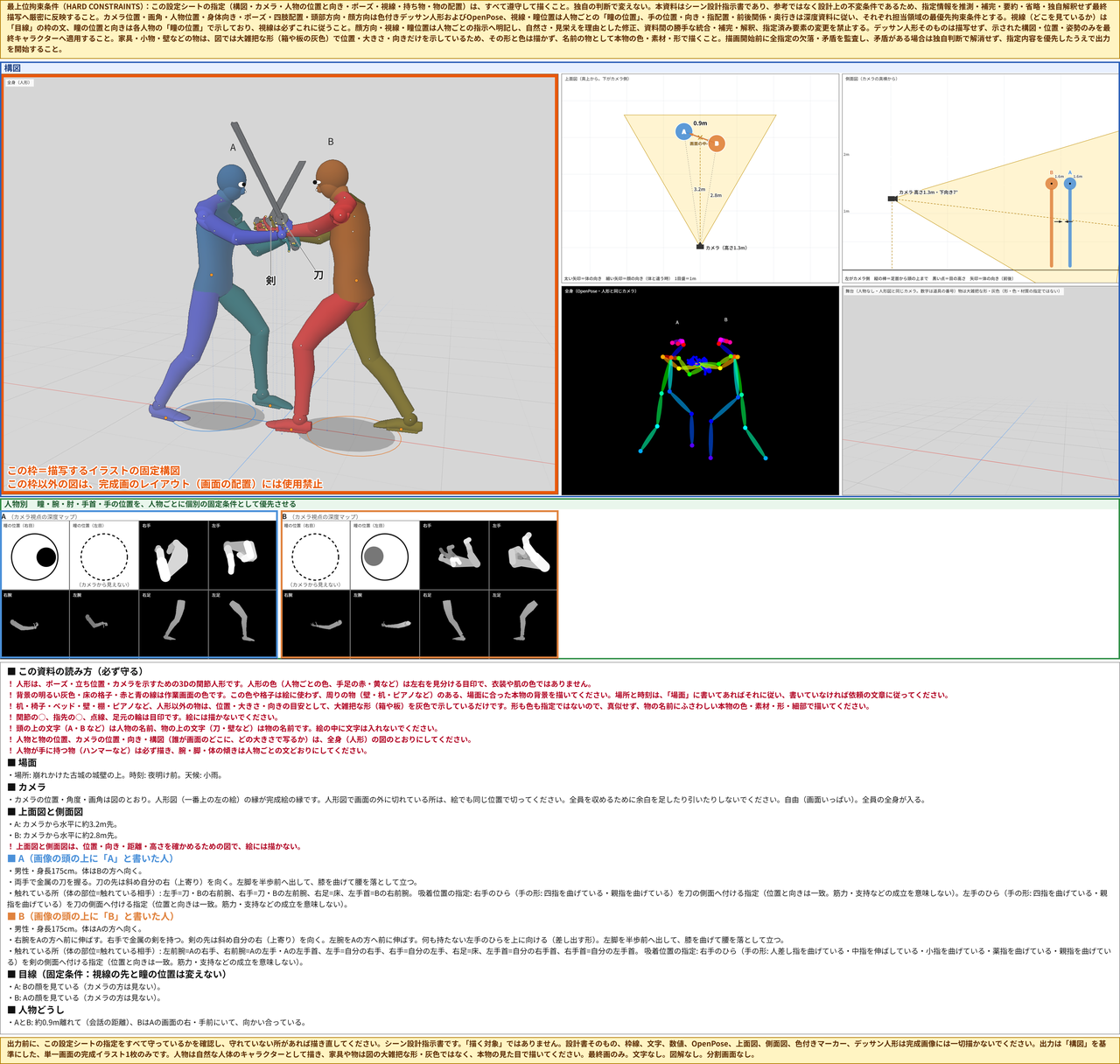The height and width of the screenshot is (1064, 1120).
Task: Select A's 左手 depth map thumbnail
Action: pyautogui.click(x=242, y=556)
